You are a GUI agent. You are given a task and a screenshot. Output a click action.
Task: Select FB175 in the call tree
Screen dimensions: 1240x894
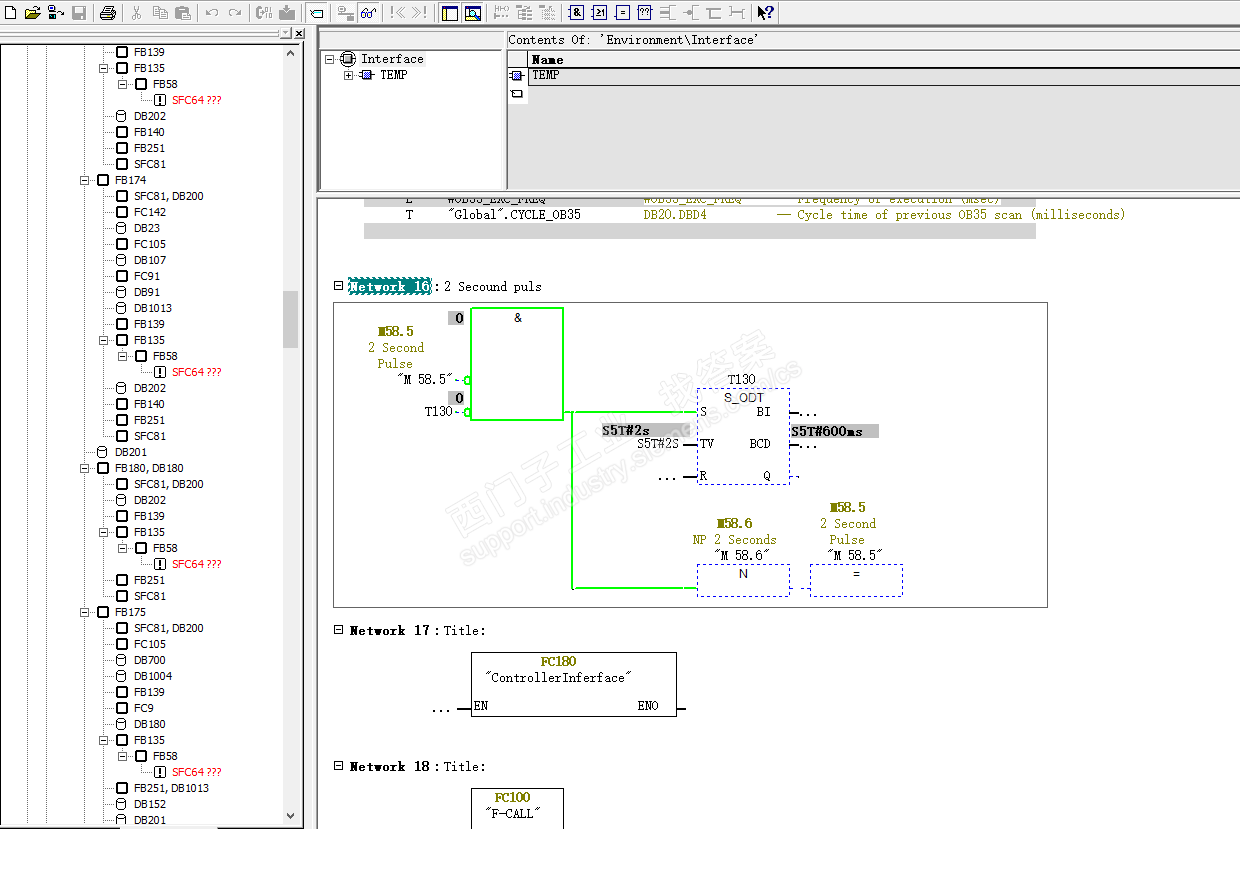pyautogui.click(x=130, y=612)
